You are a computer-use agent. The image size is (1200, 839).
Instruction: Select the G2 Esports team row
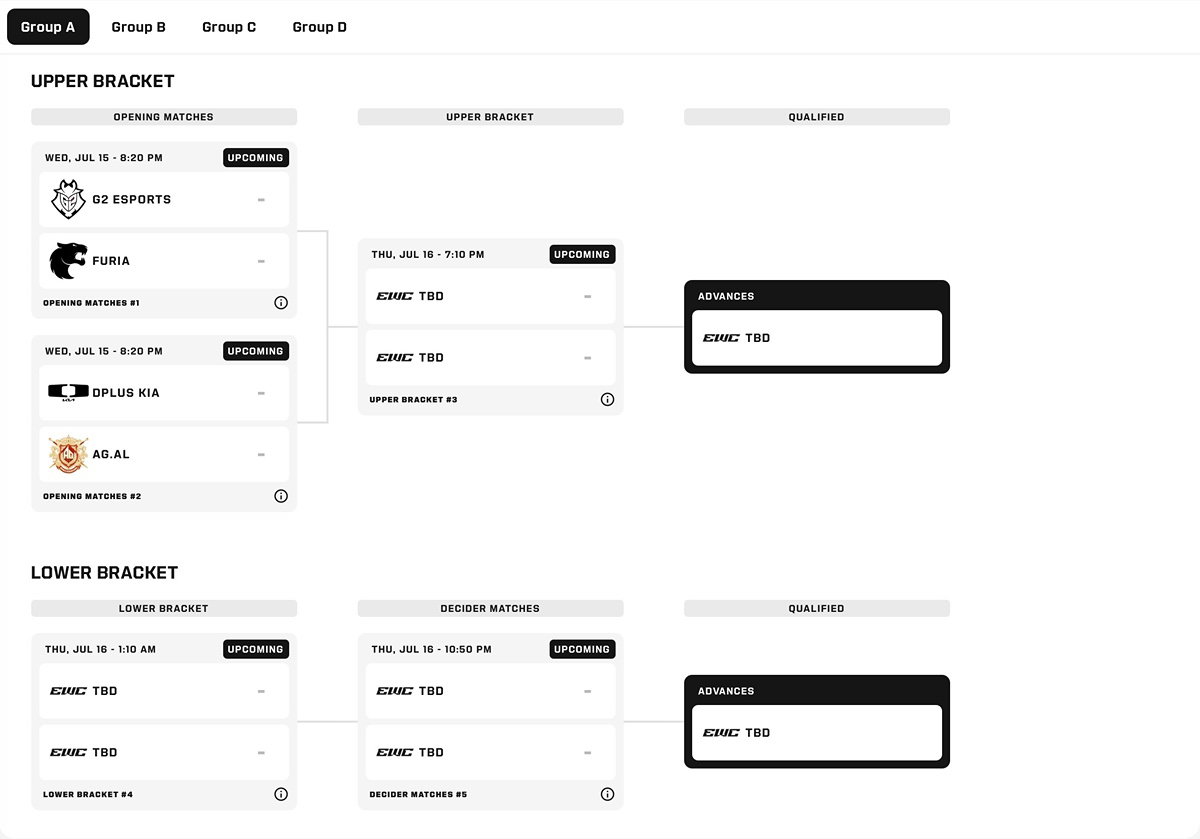click(x=164, y=200)
